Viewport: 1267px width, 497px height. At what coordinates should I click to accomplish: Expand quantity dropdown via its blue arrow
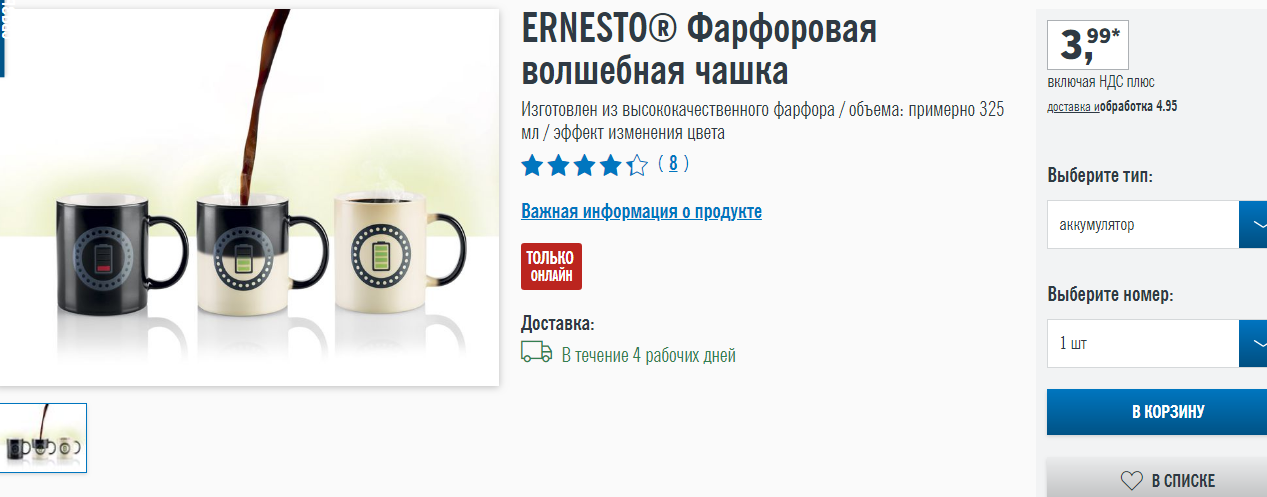coord(1253,343)
